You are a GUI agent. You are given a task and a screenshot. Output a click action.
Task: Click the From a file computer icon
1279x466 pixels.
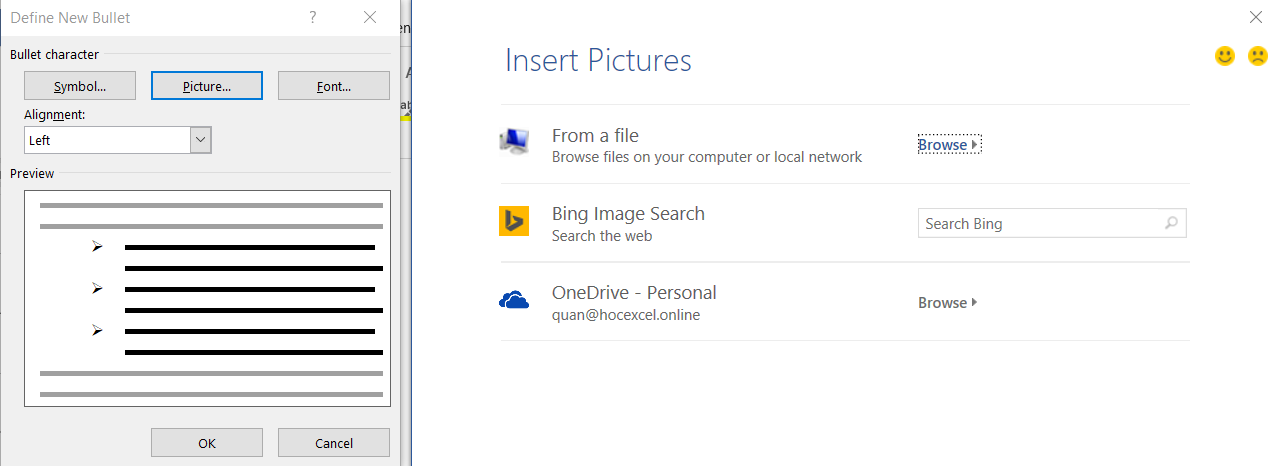click(x=514, y=142)
